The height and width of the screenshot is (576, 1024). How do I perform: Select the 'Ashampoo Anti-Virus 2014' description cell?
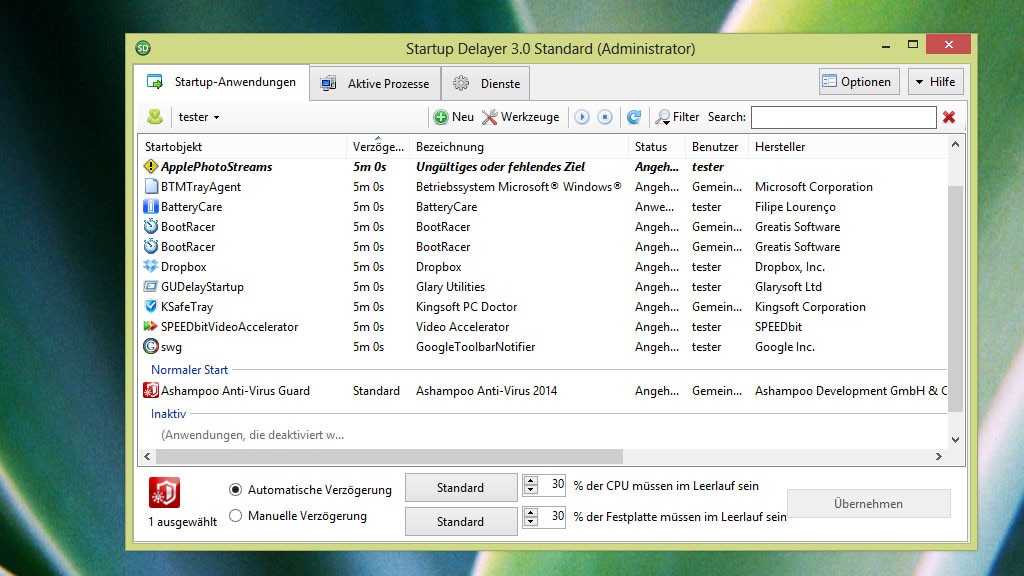(x=487, y=391)
